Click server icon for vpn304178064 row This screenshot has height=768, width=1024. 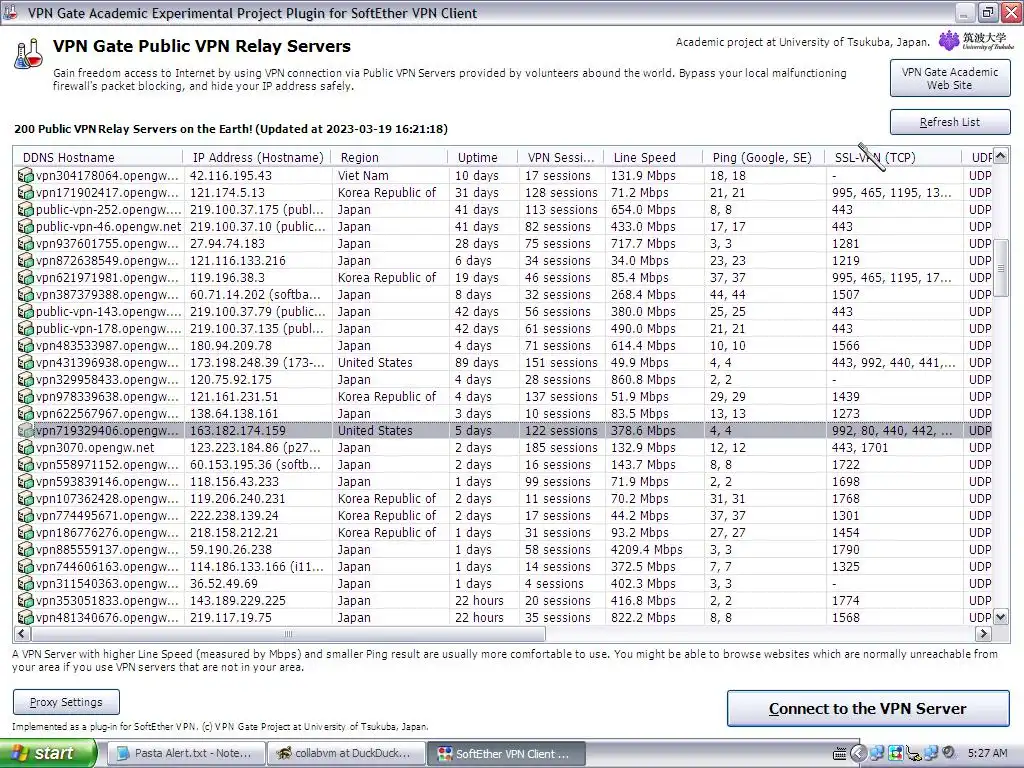click(25, 176)
